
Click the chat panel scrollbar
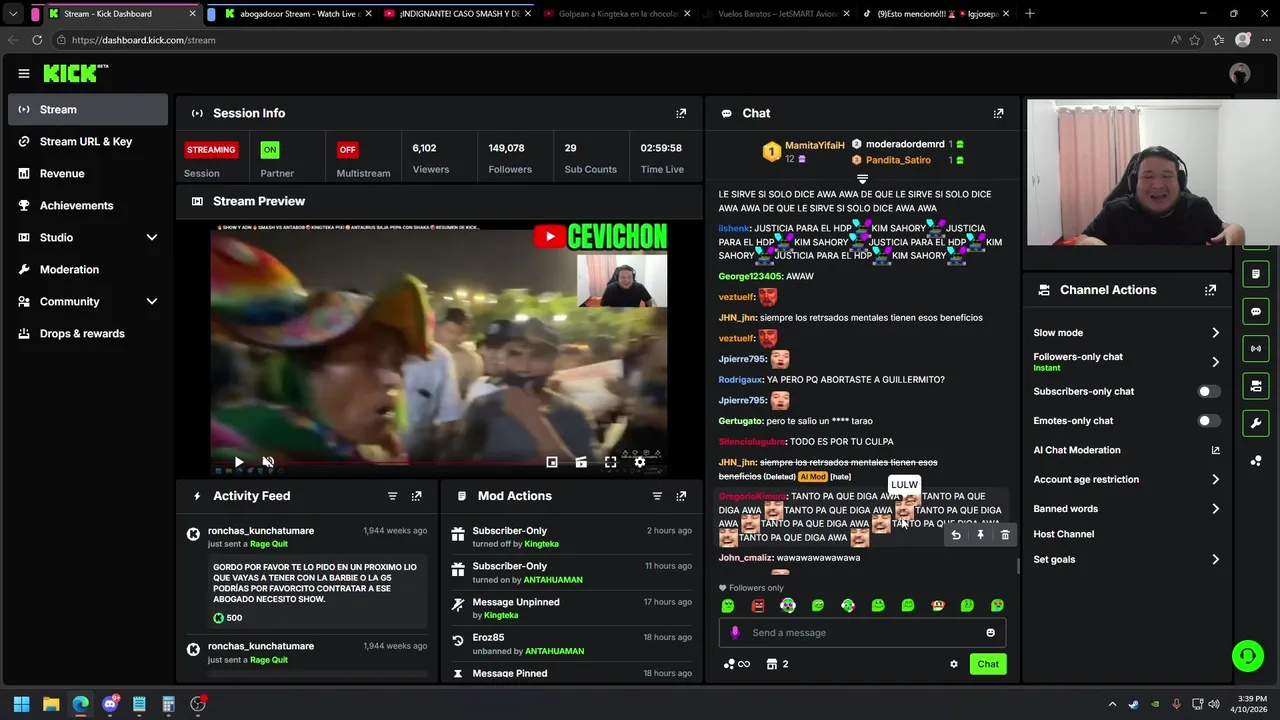pyautogui.click(x=1018, y=566)
